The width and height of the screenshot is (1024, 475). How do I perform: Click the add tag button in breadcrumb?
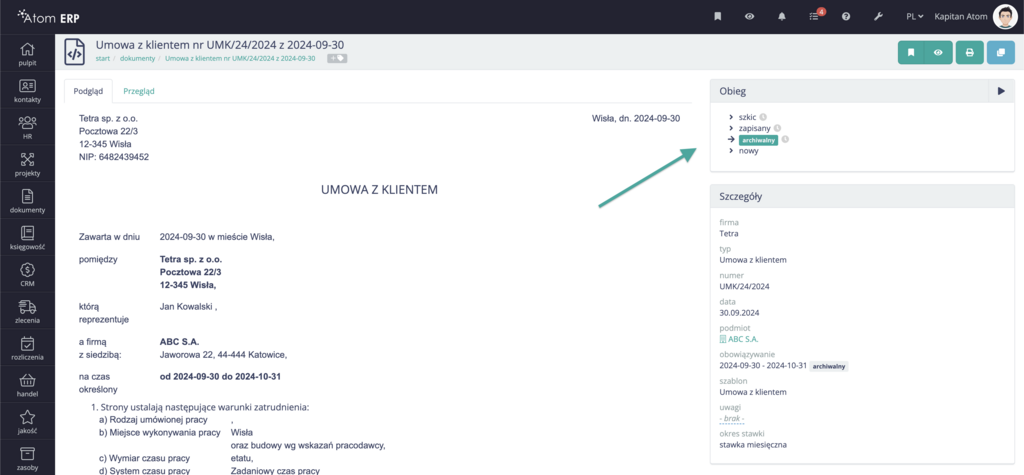click(337, 58)
